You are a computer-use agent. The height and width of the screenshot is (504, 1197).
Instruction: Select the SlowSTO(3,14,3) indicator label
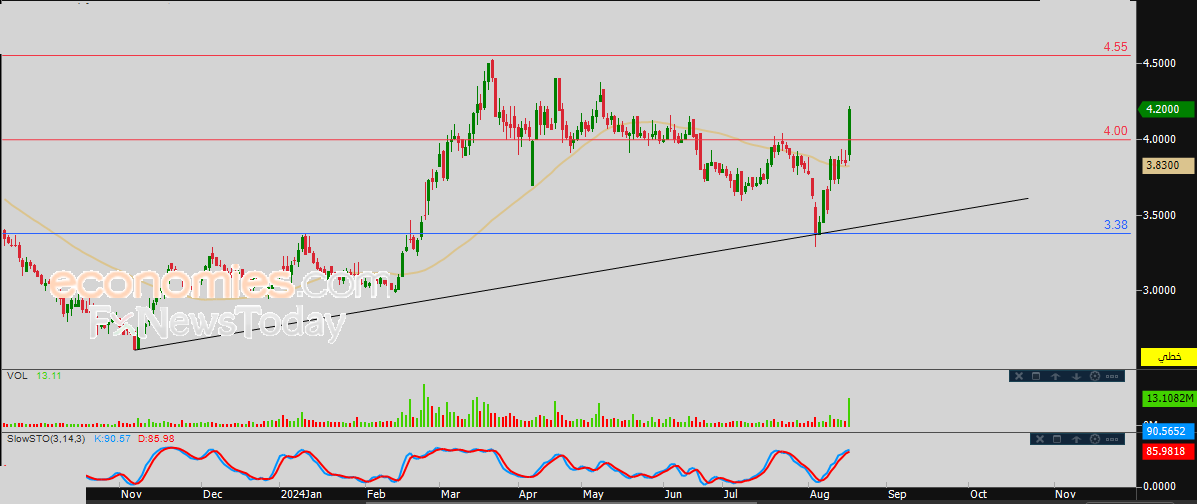[x=47, y=439]
